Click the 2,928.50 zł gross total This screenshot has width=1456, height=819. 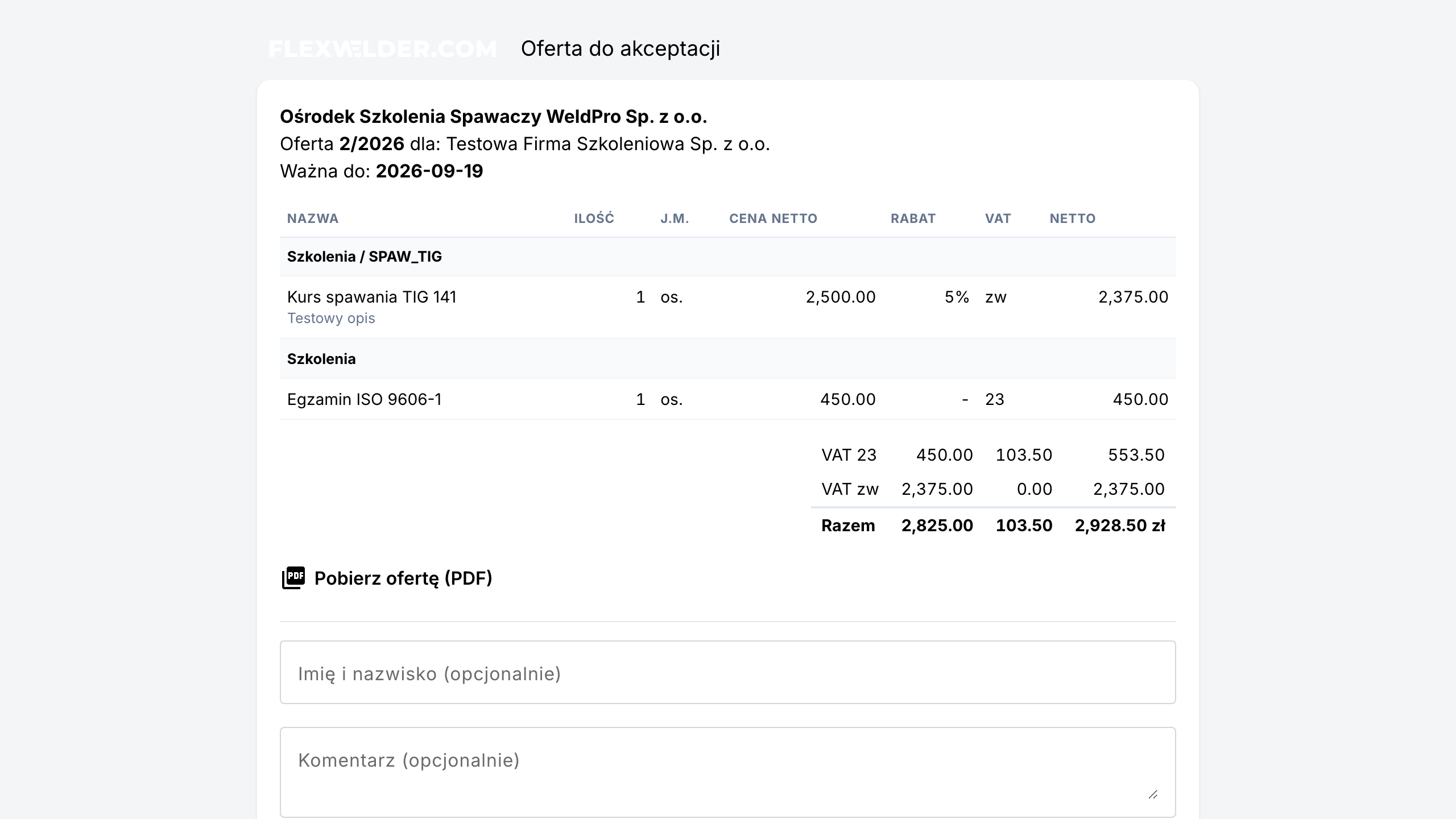(x=1120, y=526)
